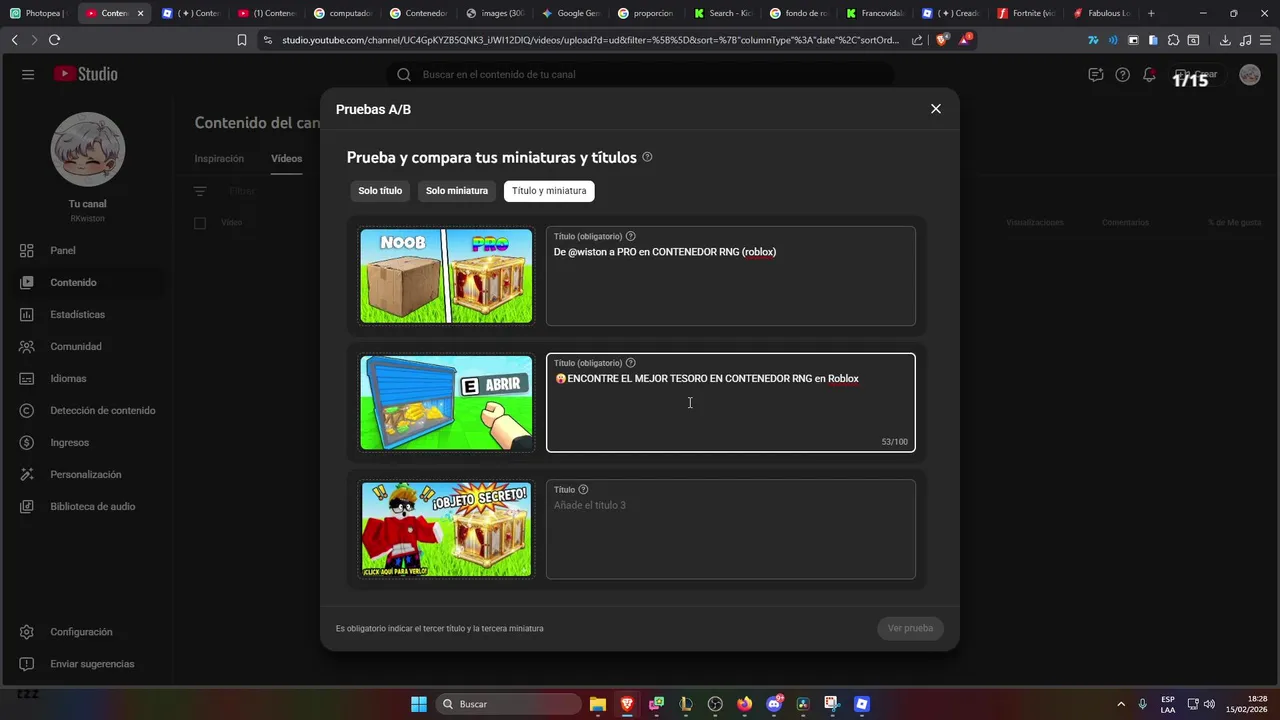Open Panel in the sidebar
The image size is (1280, 720).
[86, 250]
